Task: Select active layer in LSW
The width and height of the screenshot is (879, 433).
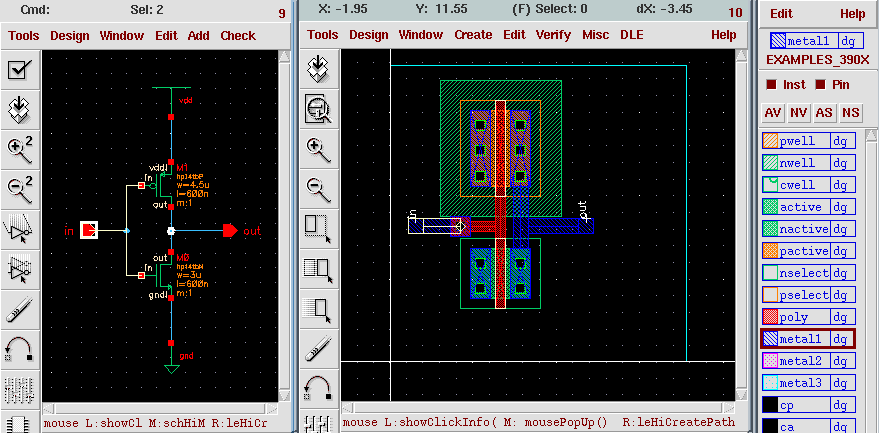Action: (808, 207)
